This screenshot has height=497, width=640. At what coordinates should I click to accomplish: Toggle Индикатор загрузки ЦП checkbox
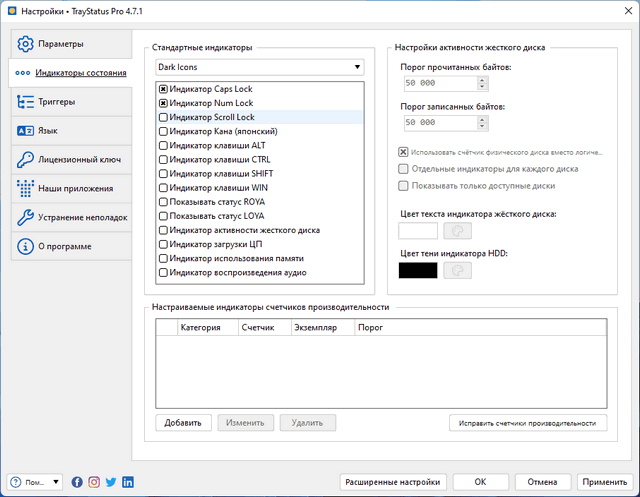click(x=163, y=244)
